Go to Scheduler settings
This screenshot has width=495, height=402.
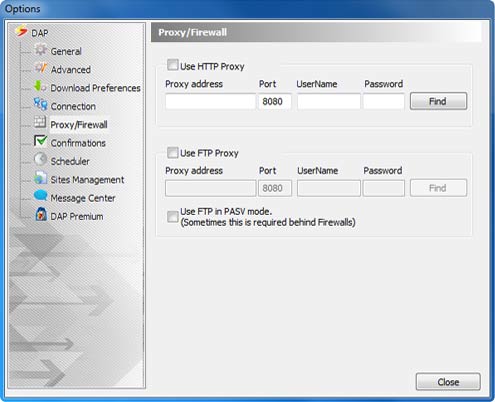click(70, 161)
